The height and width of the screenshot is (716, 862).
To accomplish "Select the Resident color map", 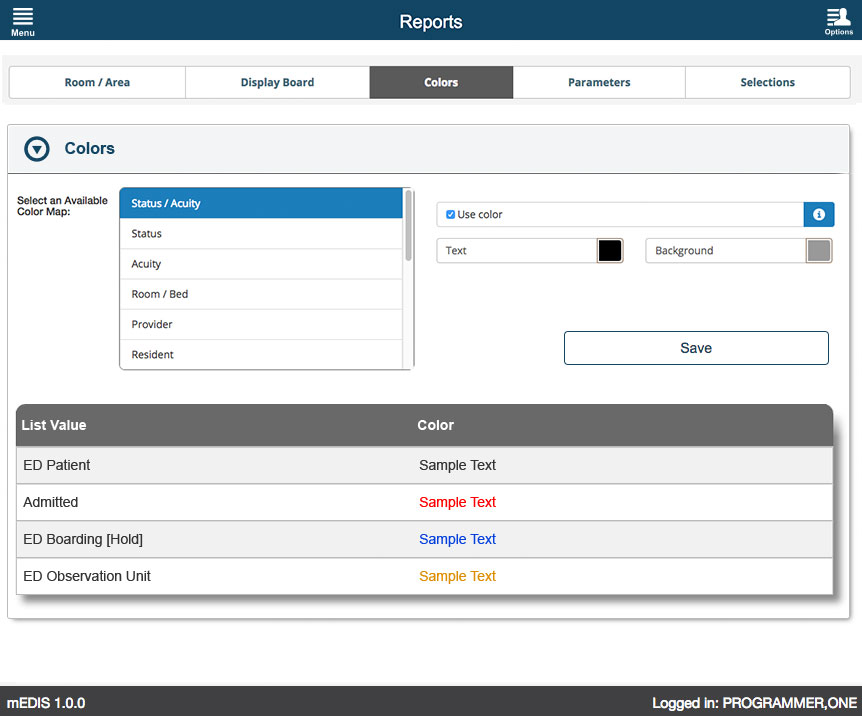I will click(261, 354).
